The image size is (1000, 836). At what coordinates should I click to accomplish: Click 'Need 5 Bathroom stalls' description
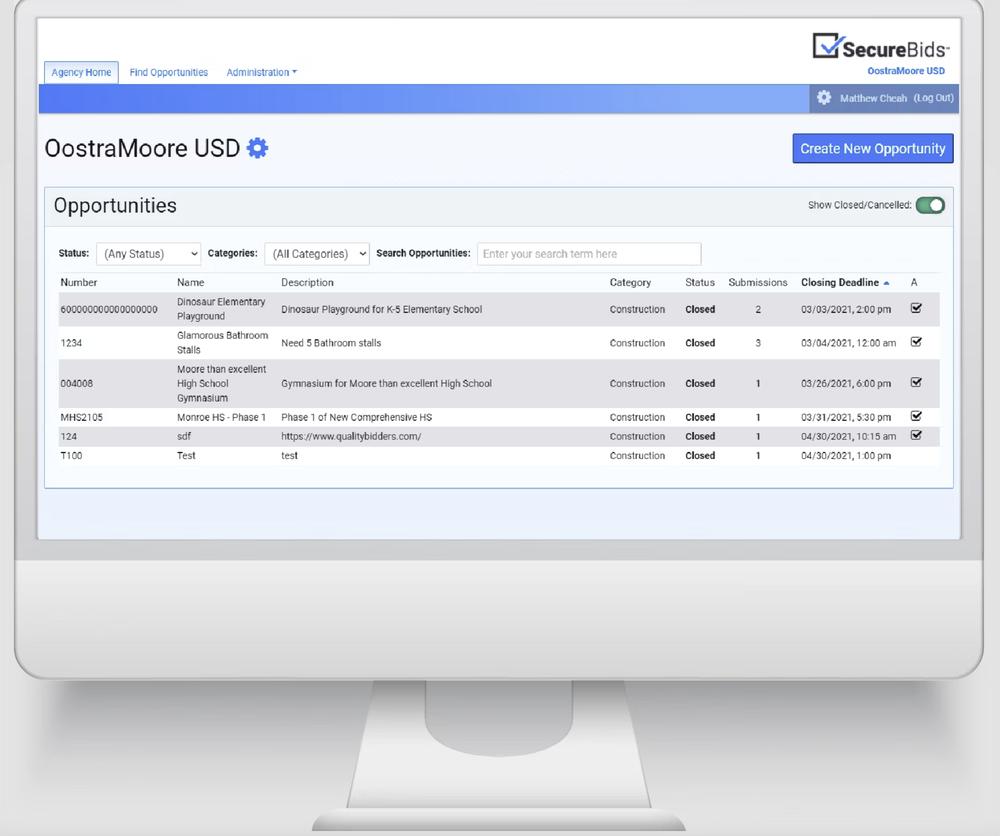click(331, 343)
